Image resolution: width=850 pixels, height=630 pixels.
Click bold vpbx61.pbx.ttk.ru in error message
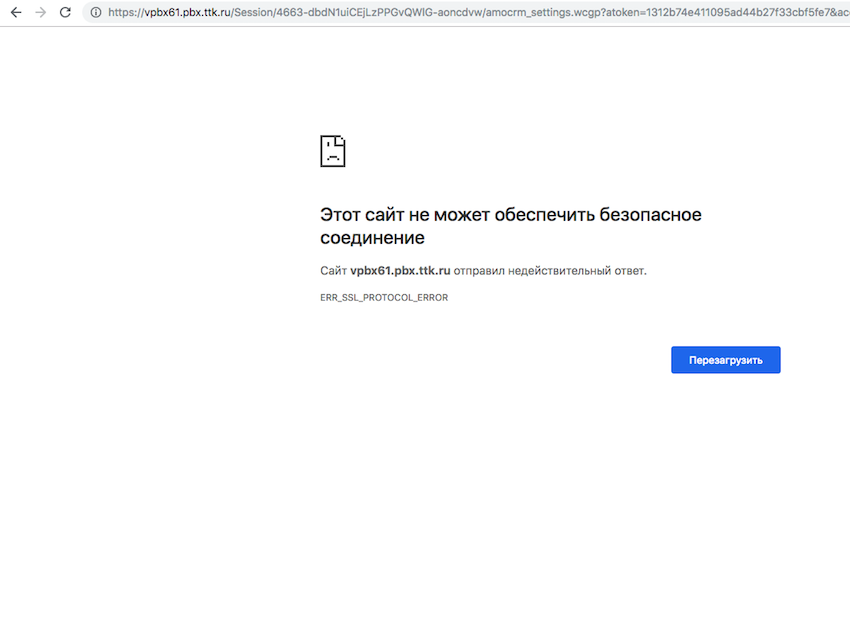point(400,271)
